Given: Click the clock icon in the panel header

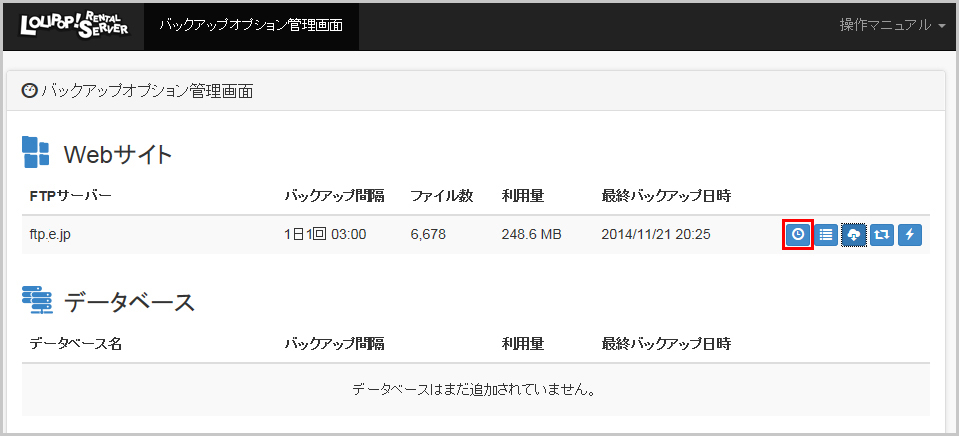Looking at the screenshot, I should click(x=29, y=91).
